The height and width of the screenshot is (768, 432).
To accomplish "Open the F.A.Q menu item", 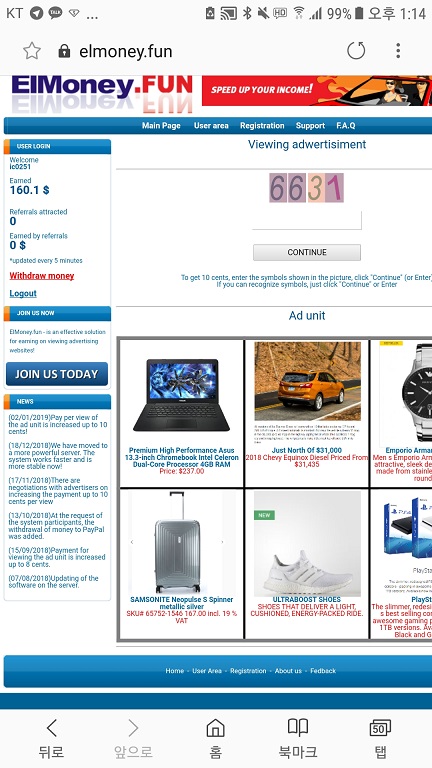I will [x=346, y=125].
